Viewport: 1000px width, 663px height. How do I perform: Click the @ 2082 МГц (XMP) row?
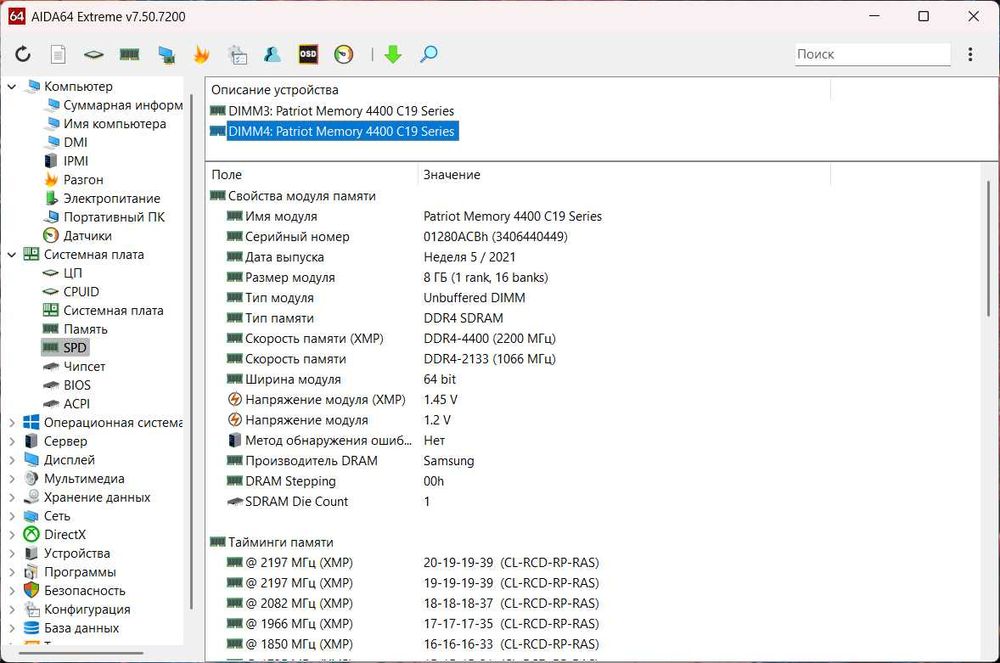pyautogui.click(x=413, y=604)
